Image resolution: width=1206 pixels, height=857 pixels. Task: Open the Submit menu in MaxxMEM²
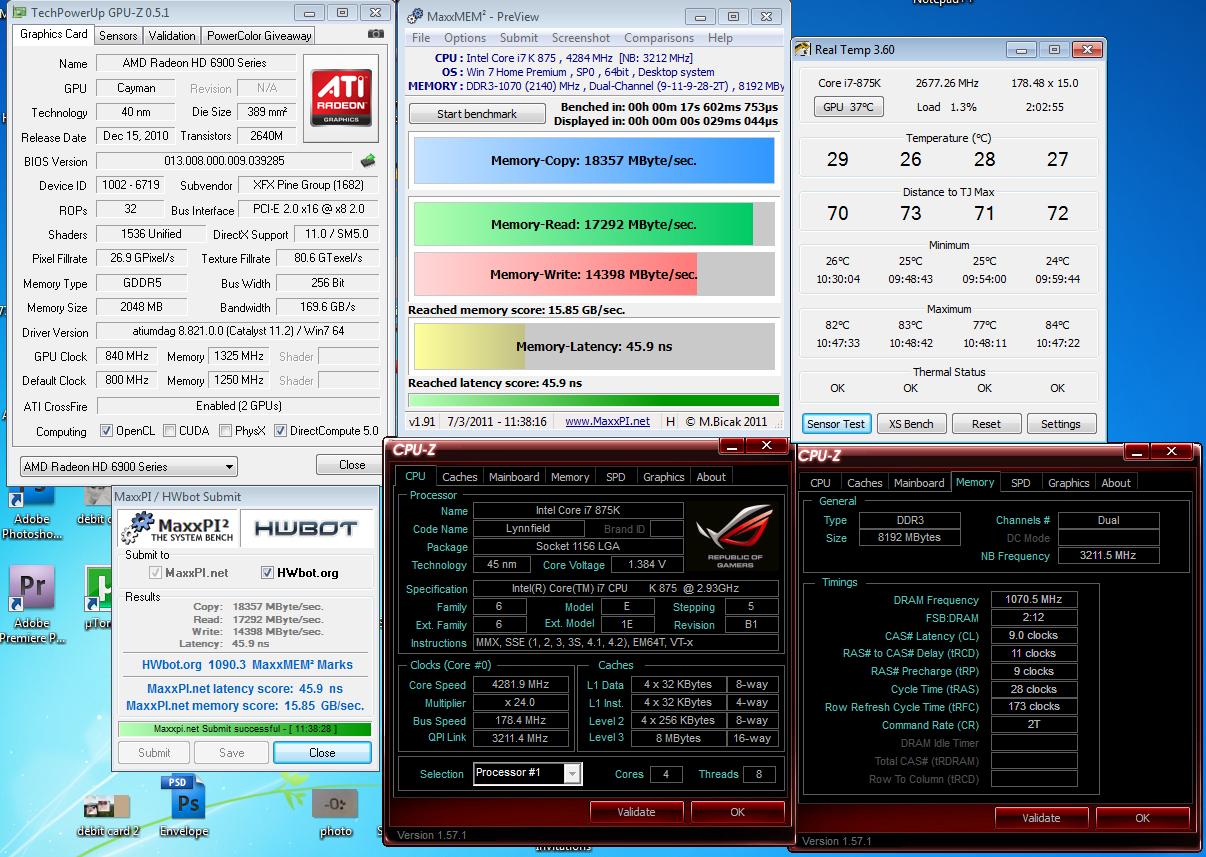tap(519, 38)
